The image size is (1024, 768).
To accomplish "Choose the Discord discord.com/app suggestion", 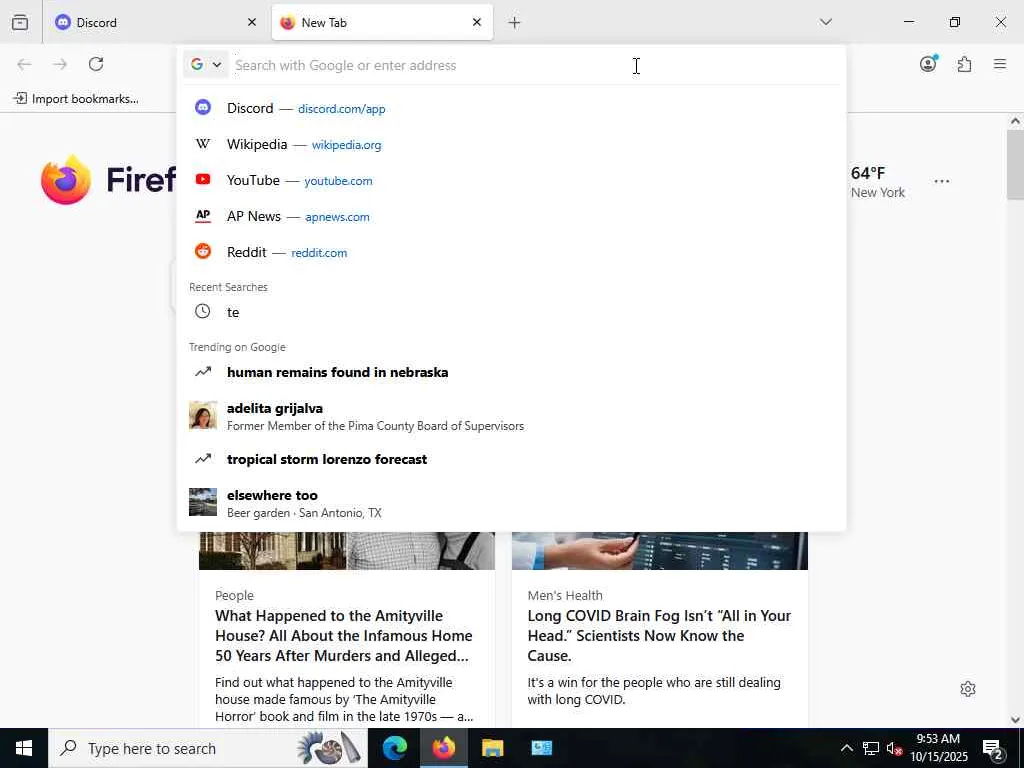I will click(511, 108).
